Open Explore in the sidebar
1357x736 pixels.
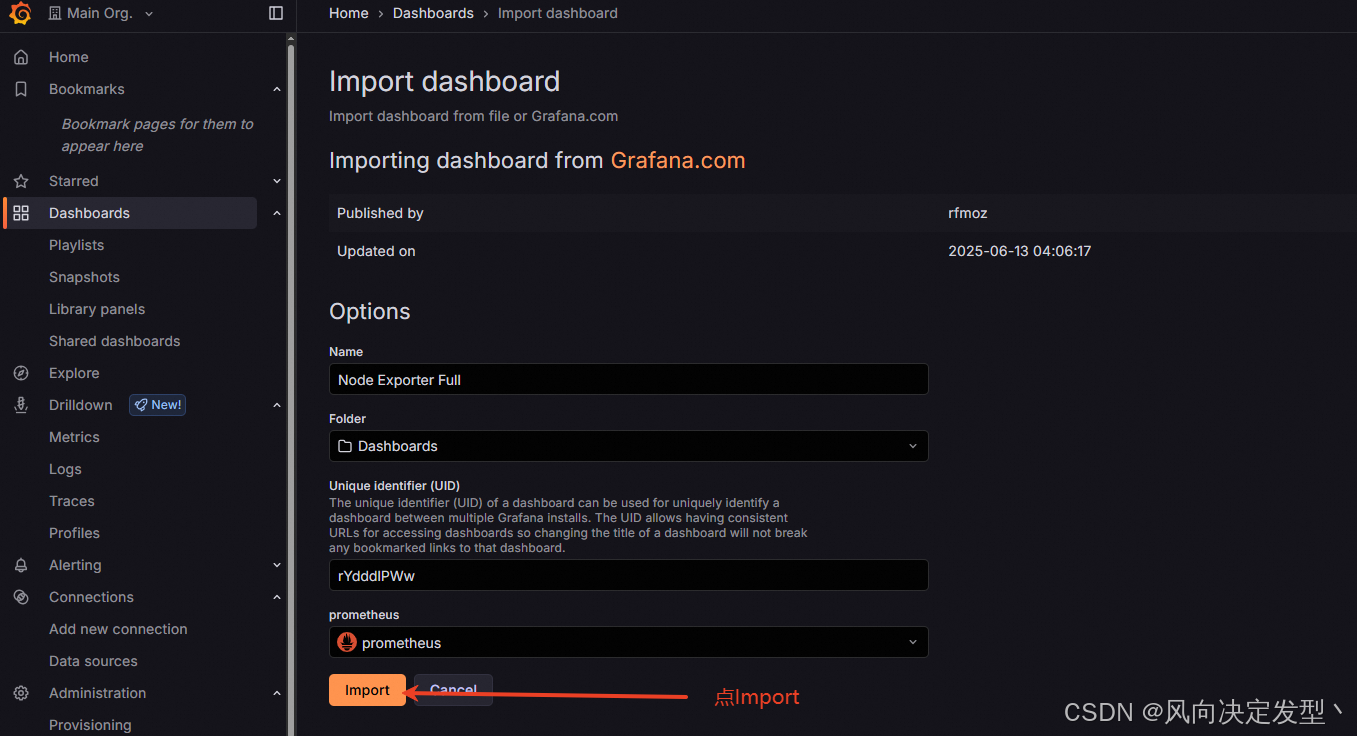click(x=74, y=373)
